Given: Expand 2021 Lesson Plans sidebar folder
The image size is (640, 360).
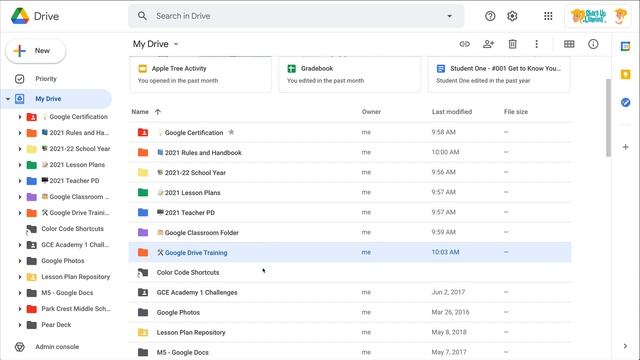Looking at the screenshot, I should pos(20,165).
